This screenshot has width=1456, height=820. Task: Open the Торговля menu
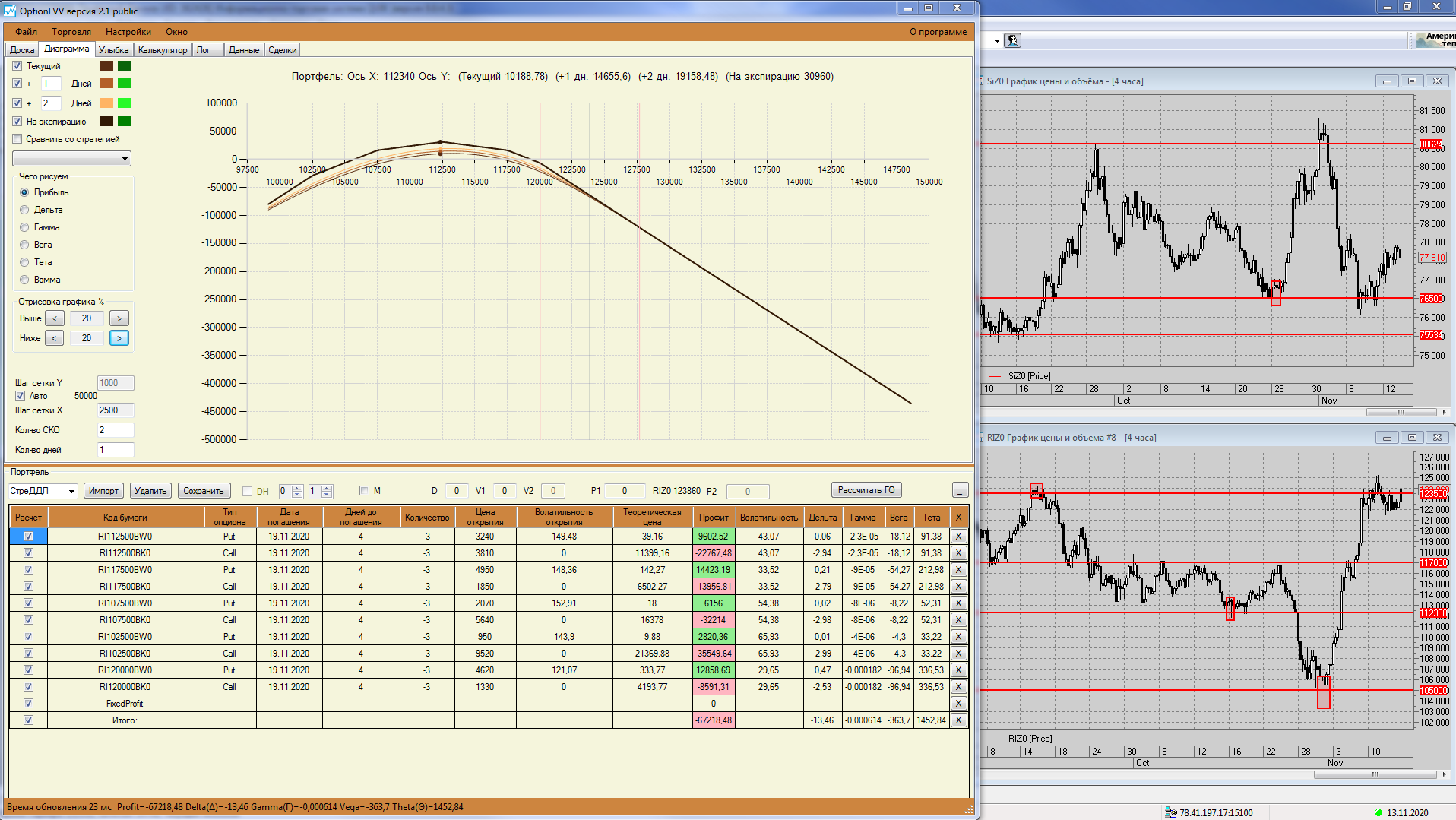click(71, 32)
